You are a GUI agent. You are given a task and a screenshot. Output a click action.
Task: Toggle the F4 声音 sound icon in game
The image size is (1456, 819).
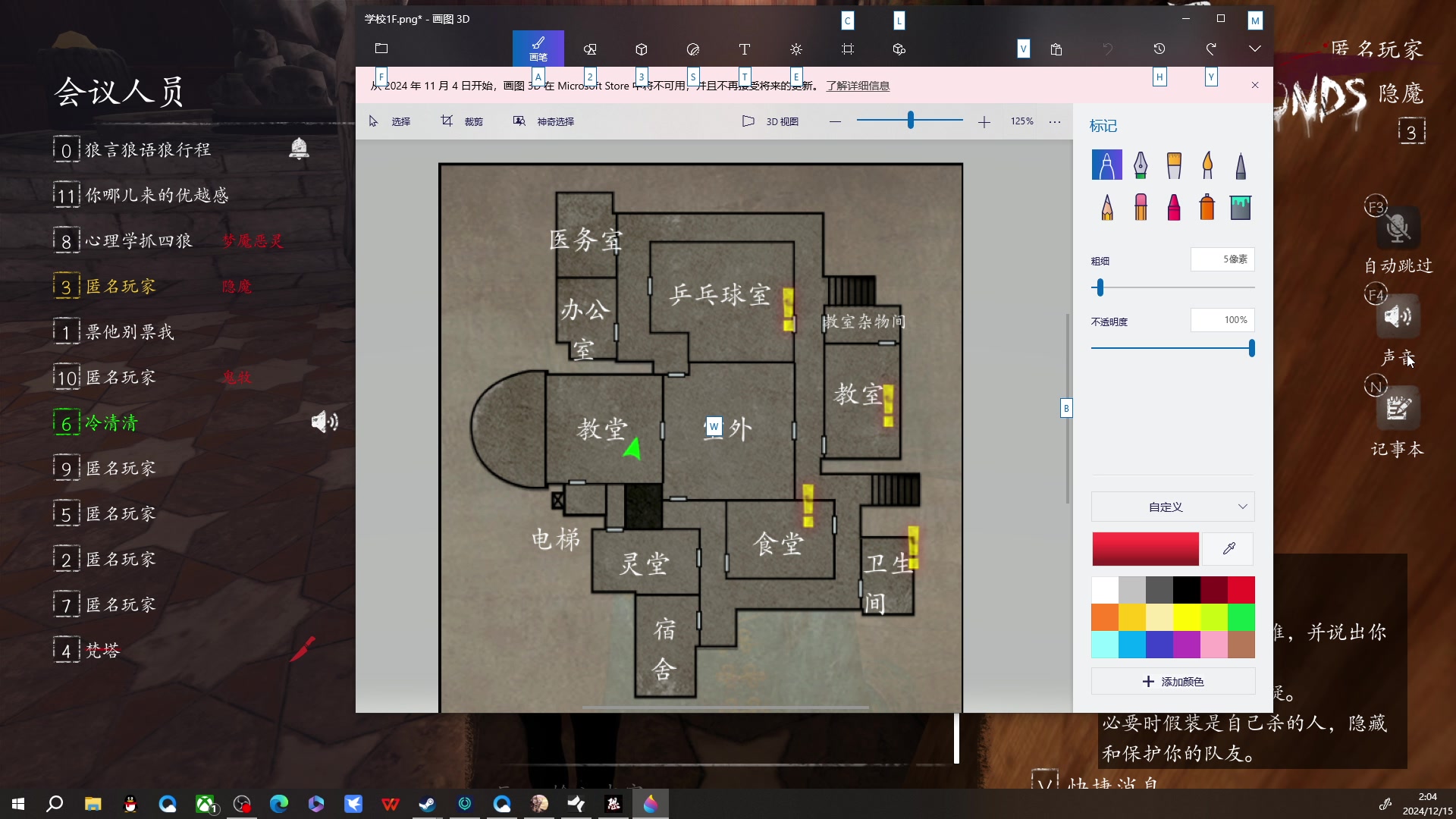point(1398,316)
